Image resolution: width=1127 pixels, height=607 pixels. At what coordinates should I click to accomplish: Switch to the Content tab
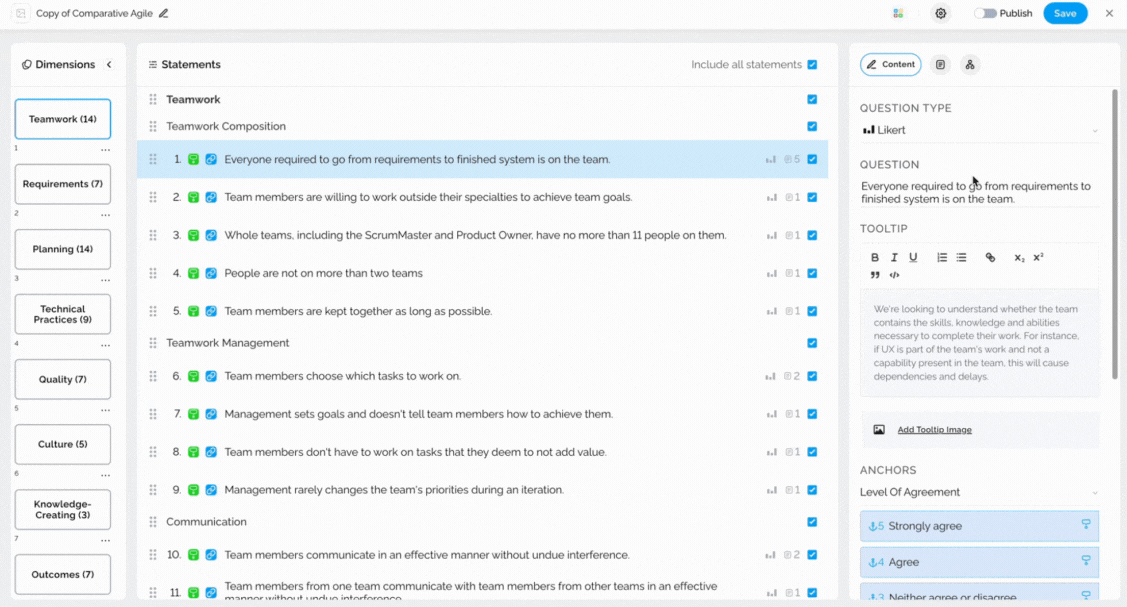(891, 65)
